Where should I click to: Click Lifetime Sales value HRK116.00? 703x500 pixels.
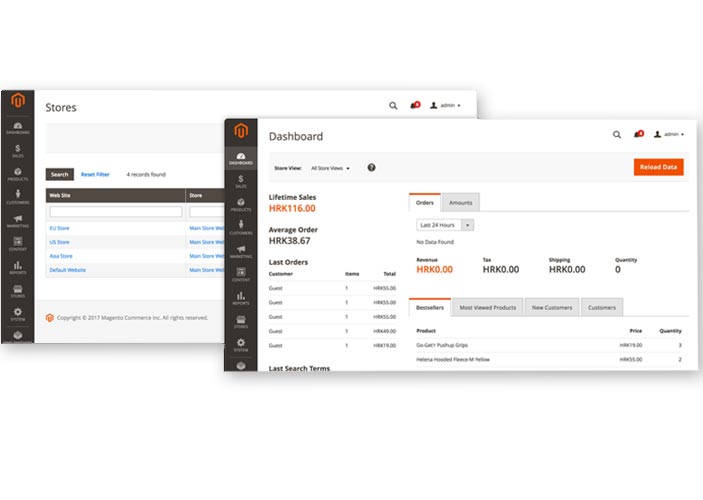click(292, 208)
